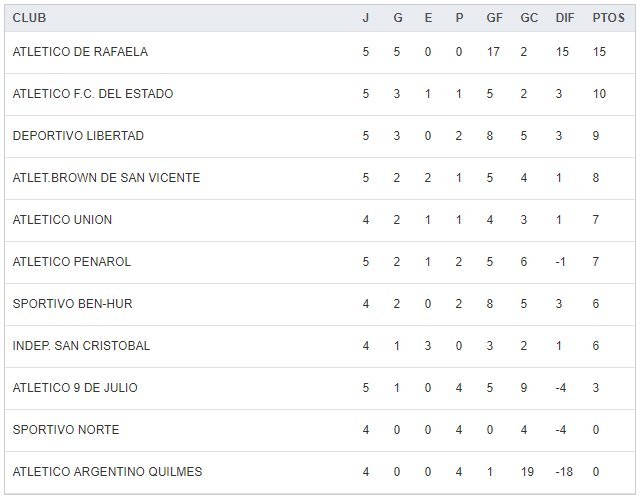640x499 pixels.
Task: Click the PTOS column header
Action: click(607, 18)
